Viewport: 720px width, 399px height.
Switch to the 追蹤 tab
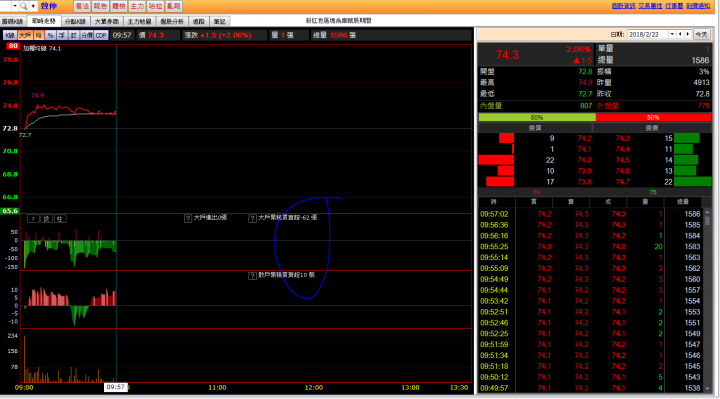click(x=198, y=21)
